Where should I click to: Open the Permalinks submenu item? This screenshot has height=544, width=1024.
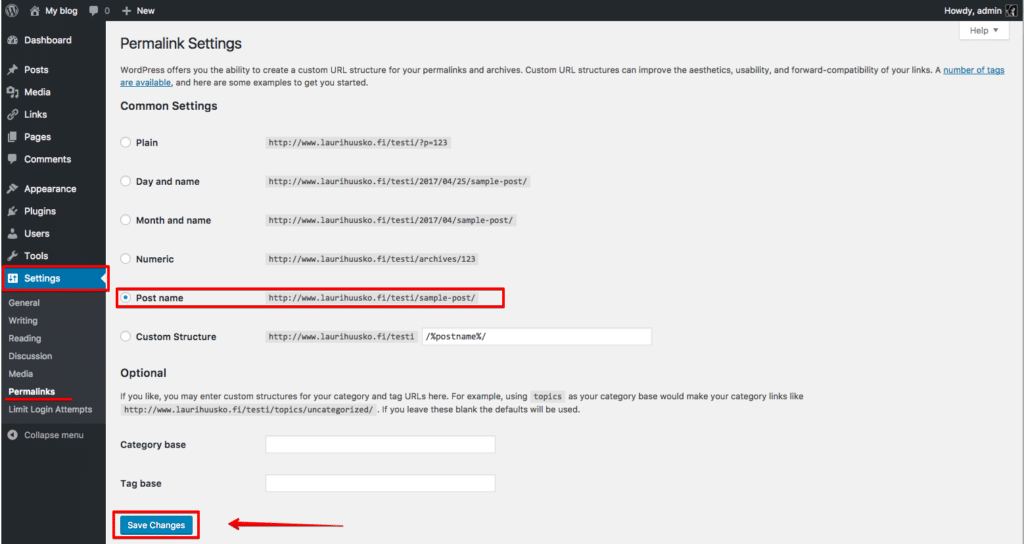pyautogui.click(x=31, y=392)
